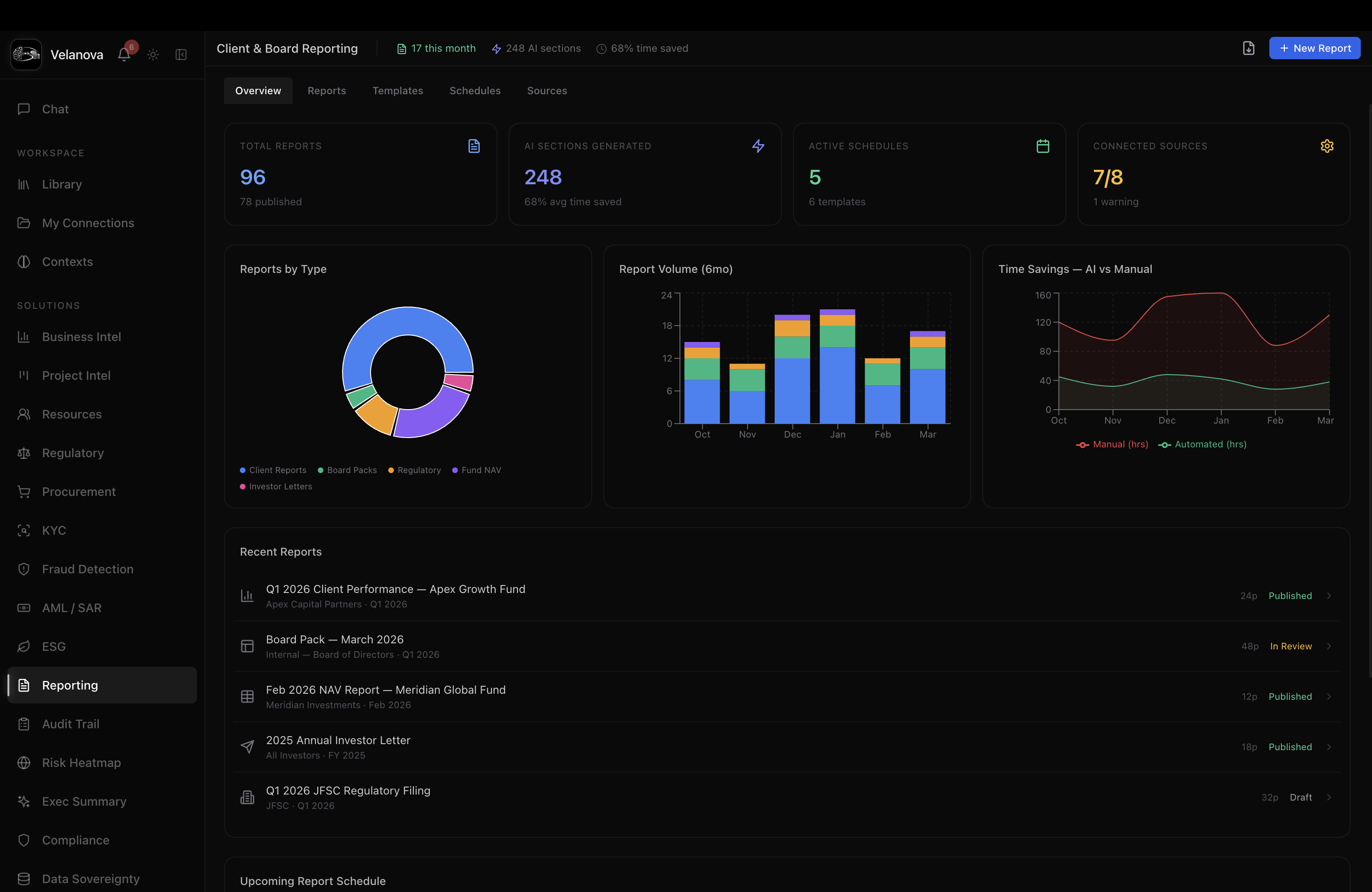Click the export/download icon near New Report

1249,48
